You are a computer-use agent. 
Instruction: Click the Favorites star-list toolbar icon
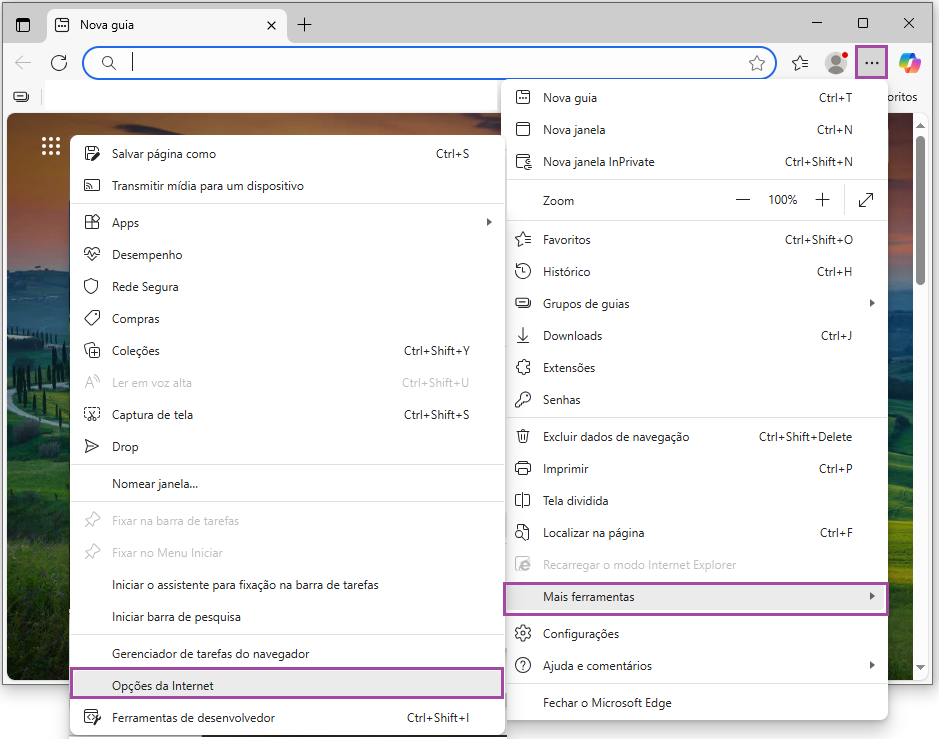(x=800, y=63)
